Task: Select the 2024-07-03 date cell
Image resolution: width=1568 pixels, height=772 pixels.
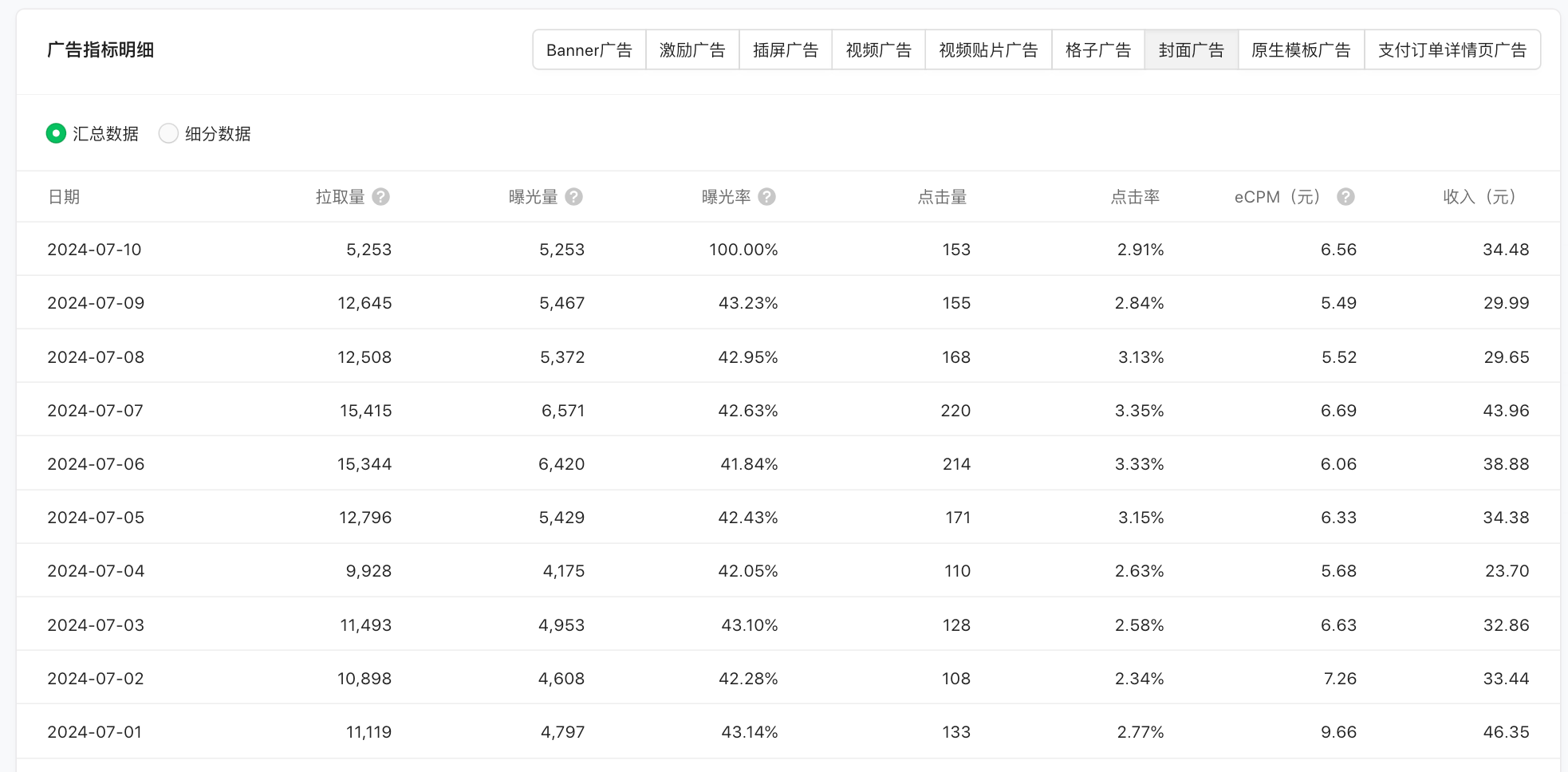Action: (x=96, y=625)
